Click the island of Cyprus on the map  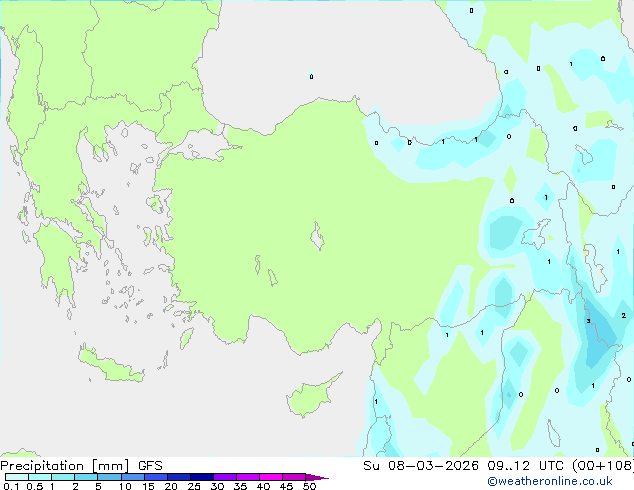[x=311, y=397]
